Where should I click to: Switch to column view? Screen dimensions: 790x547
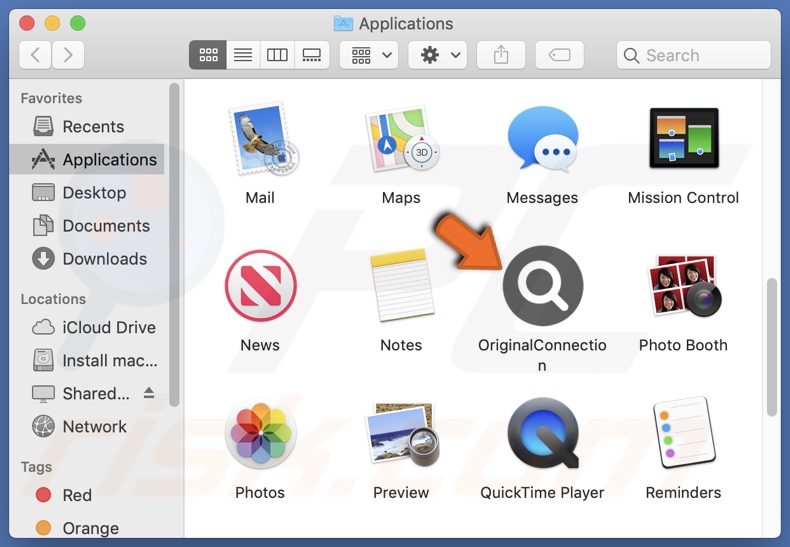point(277,55)
